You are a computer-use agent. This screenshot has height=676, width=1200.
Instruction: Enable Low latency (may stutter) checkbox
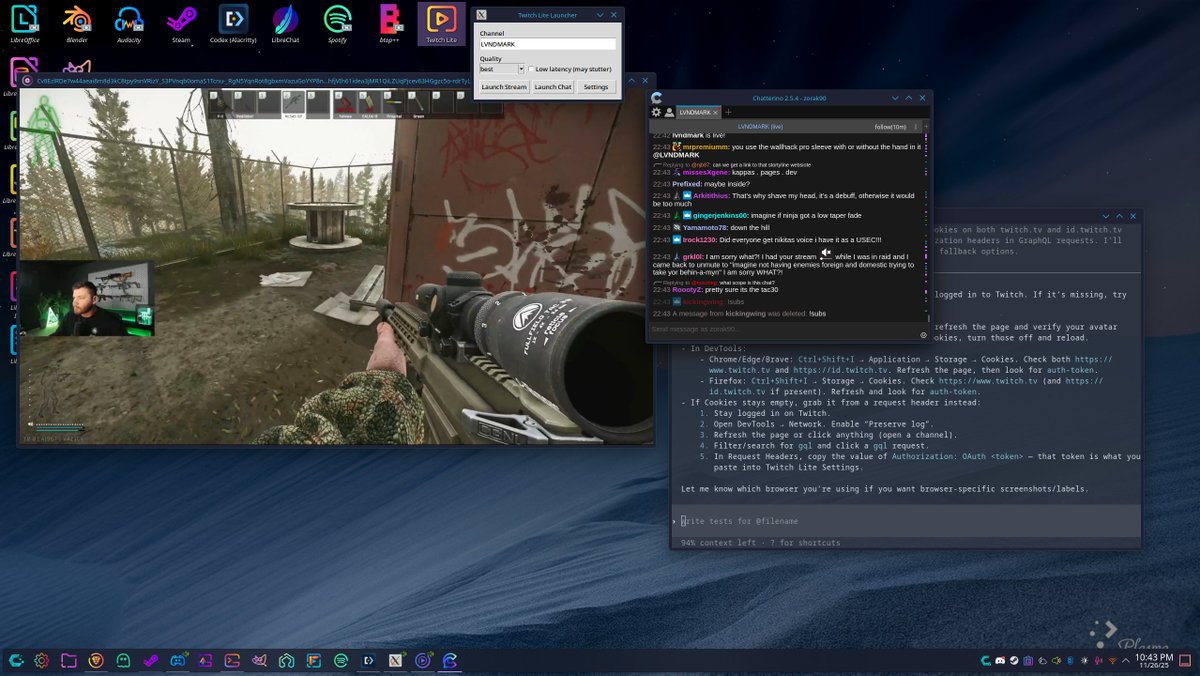click(x=531, y=69)
